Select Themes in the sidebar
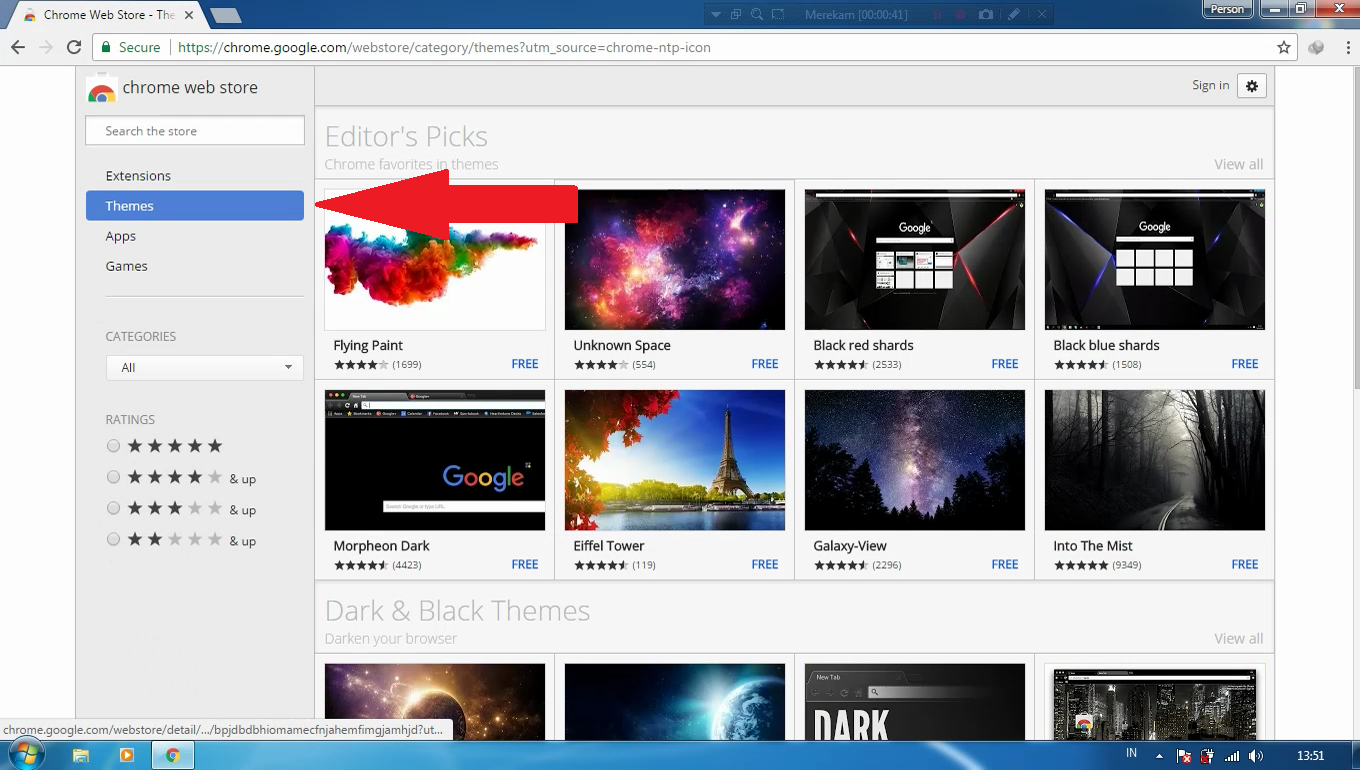 [x=195, y=206]
